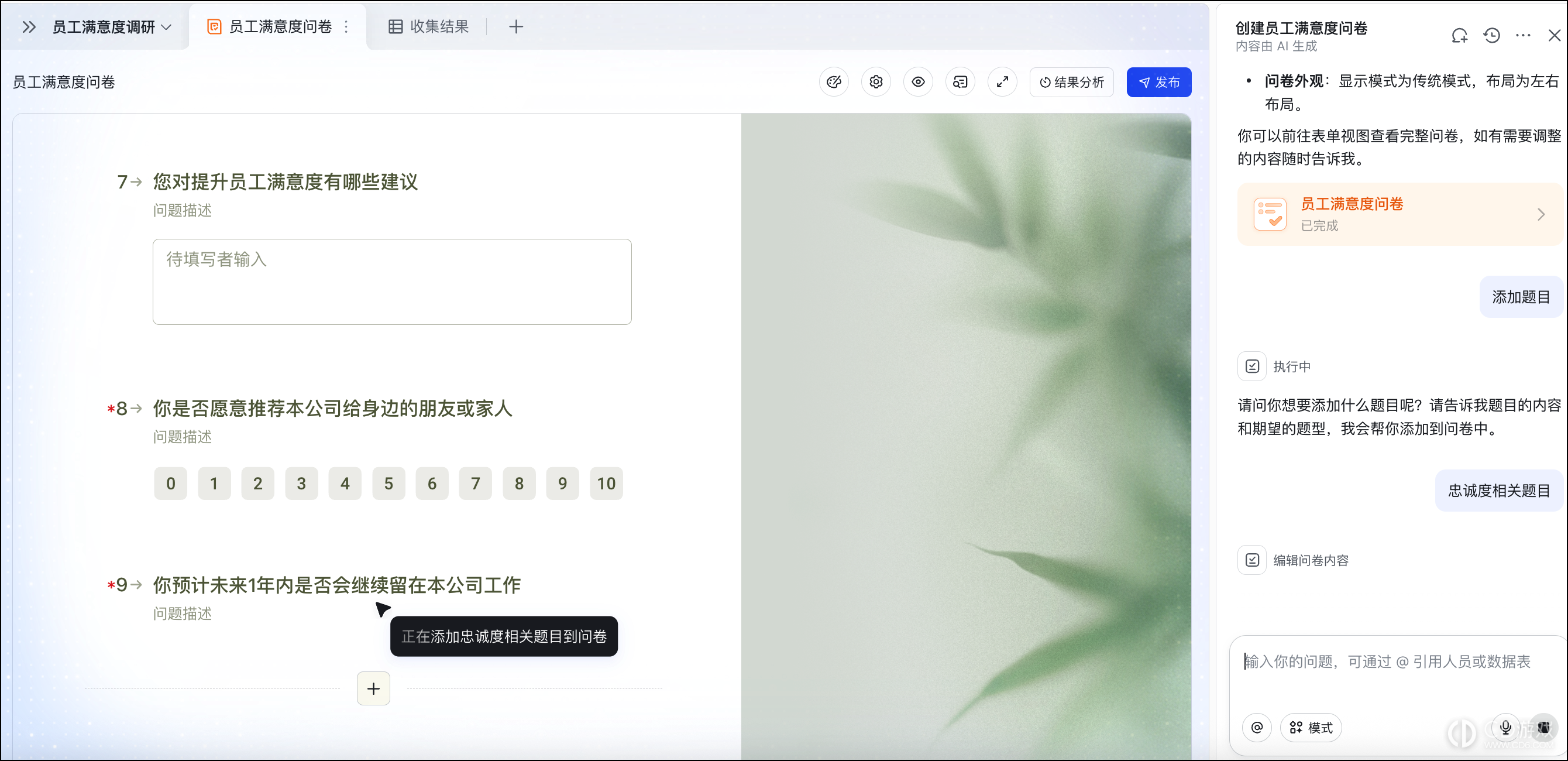The height and width of the screenshot is (761, 1568).
Task: Open the 员工满意度问卷 completed card
Action: coord(1401,214)
